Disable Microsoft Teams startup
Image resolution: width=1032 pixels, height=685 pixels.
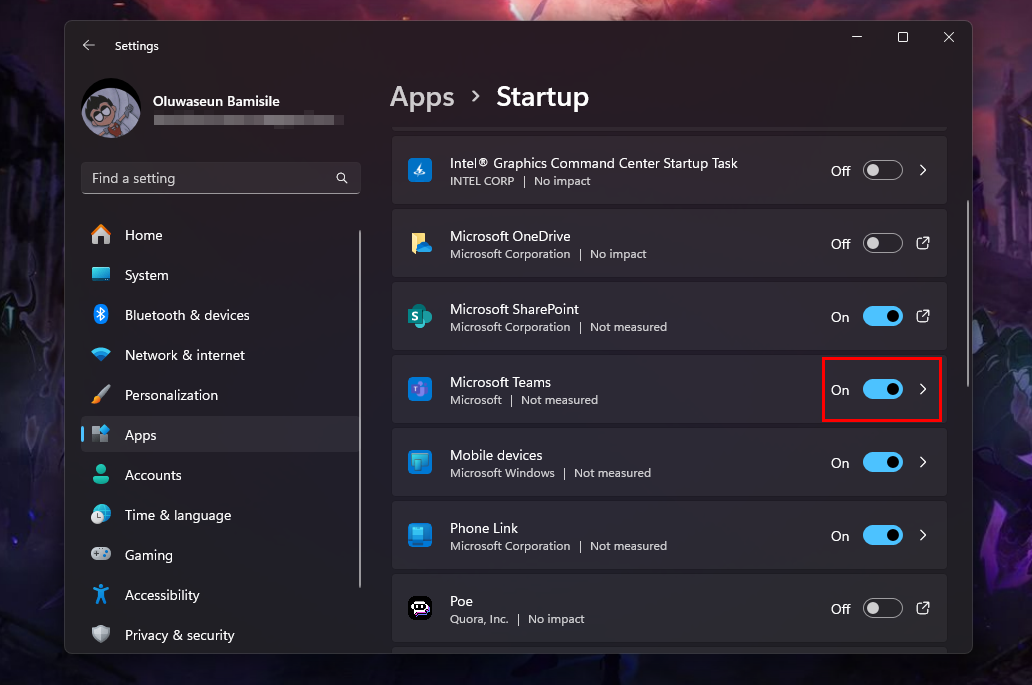pos(882,389)
